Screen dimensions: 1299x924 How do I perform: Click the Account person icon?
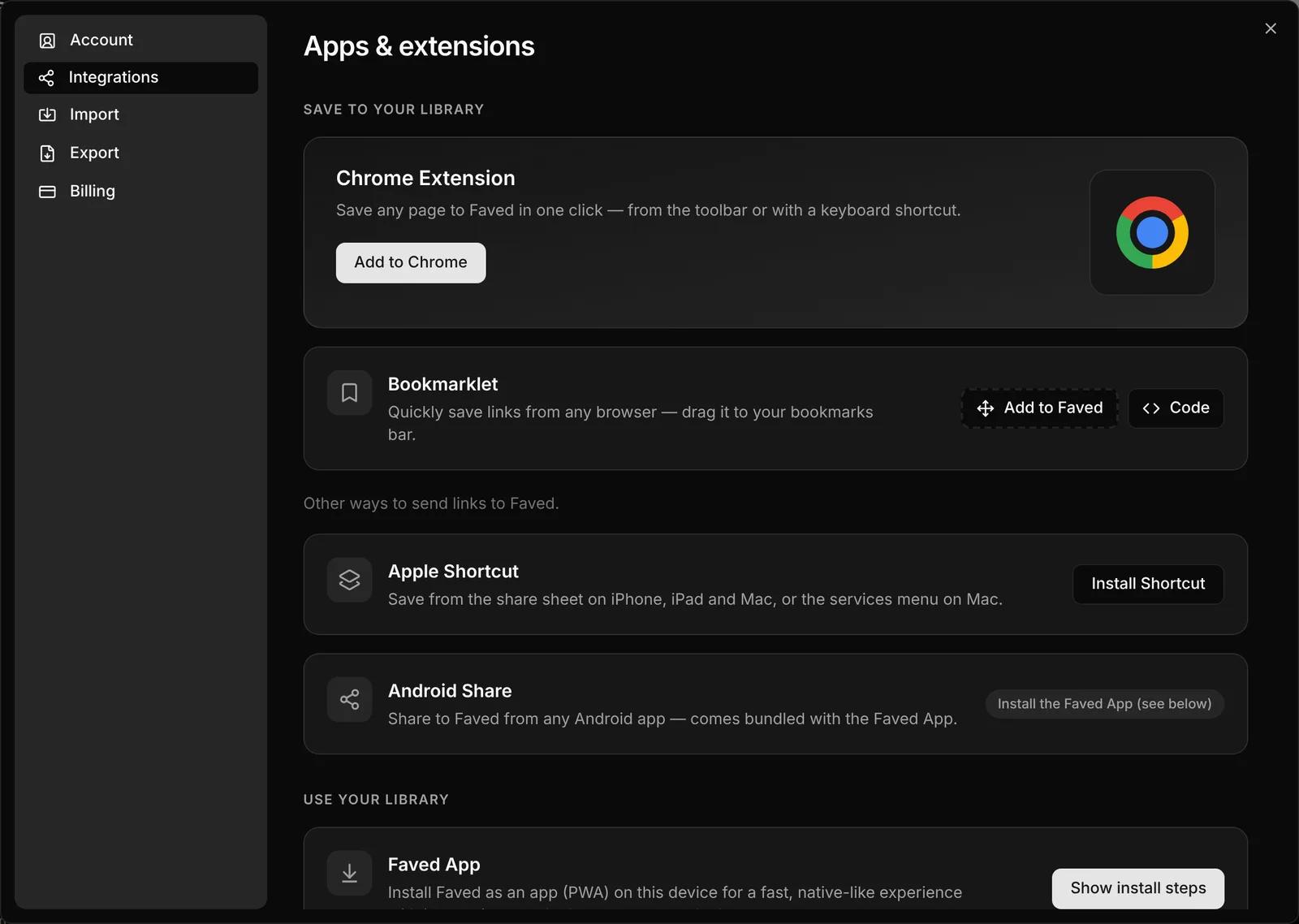48,41
